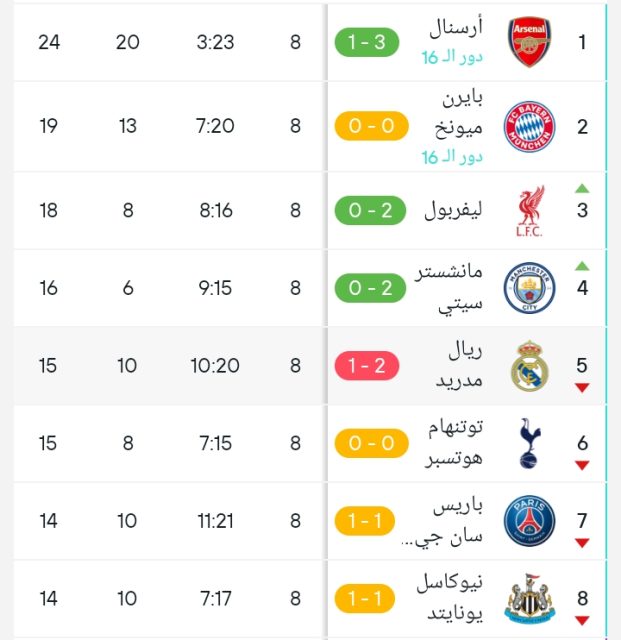621x640 pixels.
Task: Select the أرسنال team name
Action: click(x=457, y=28)
